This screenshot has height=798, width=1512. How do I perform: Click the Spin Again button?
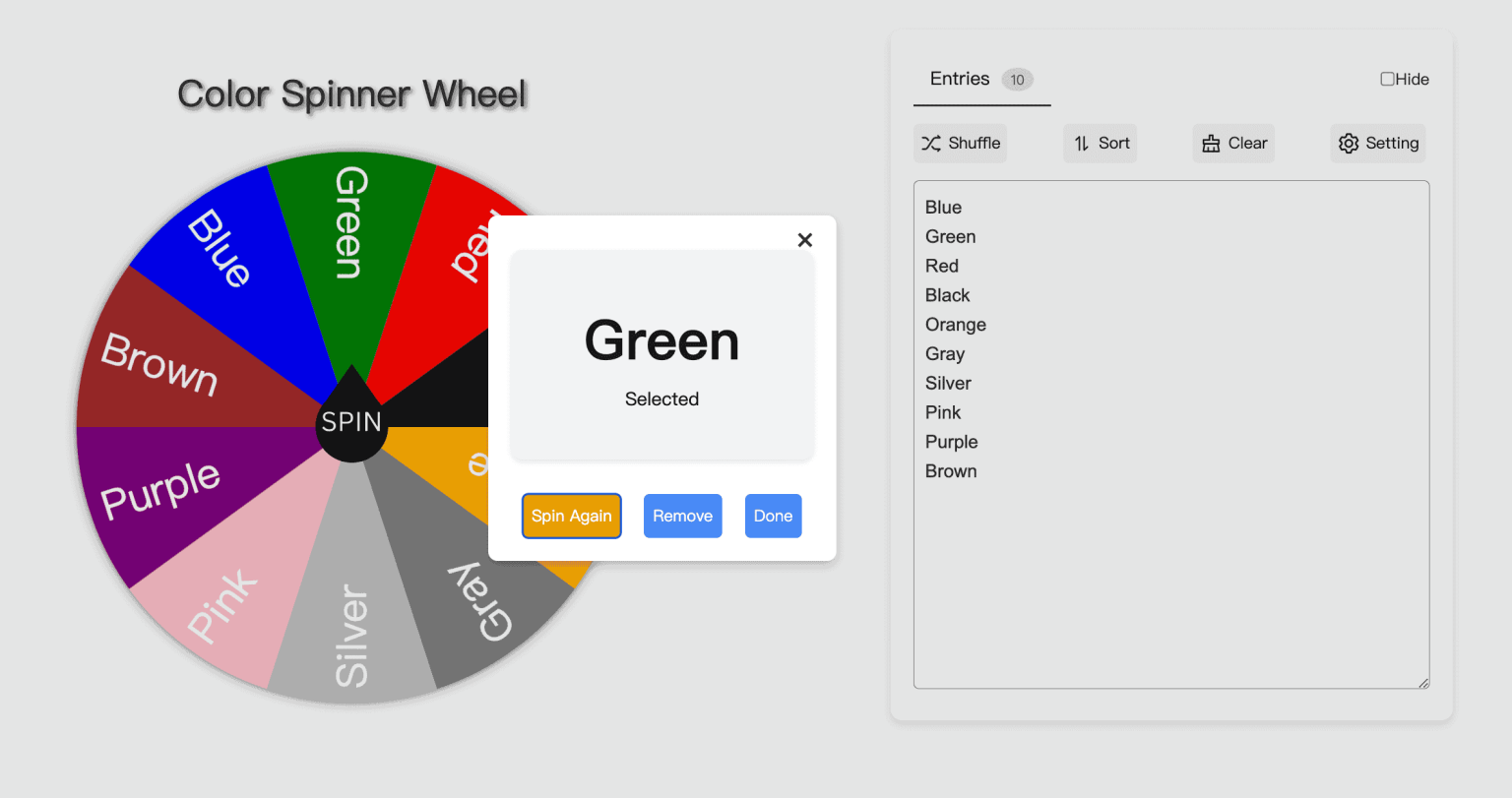point(571,516)
